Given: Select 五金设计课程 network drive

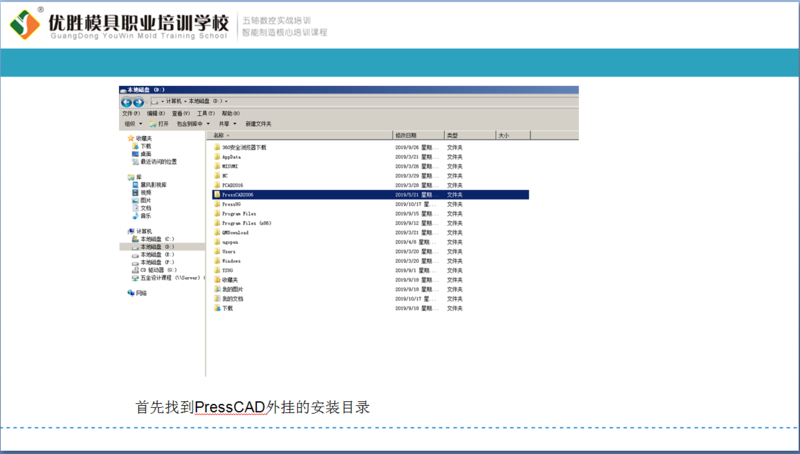Looking at the screenshot, I should [x=168, y=278].
